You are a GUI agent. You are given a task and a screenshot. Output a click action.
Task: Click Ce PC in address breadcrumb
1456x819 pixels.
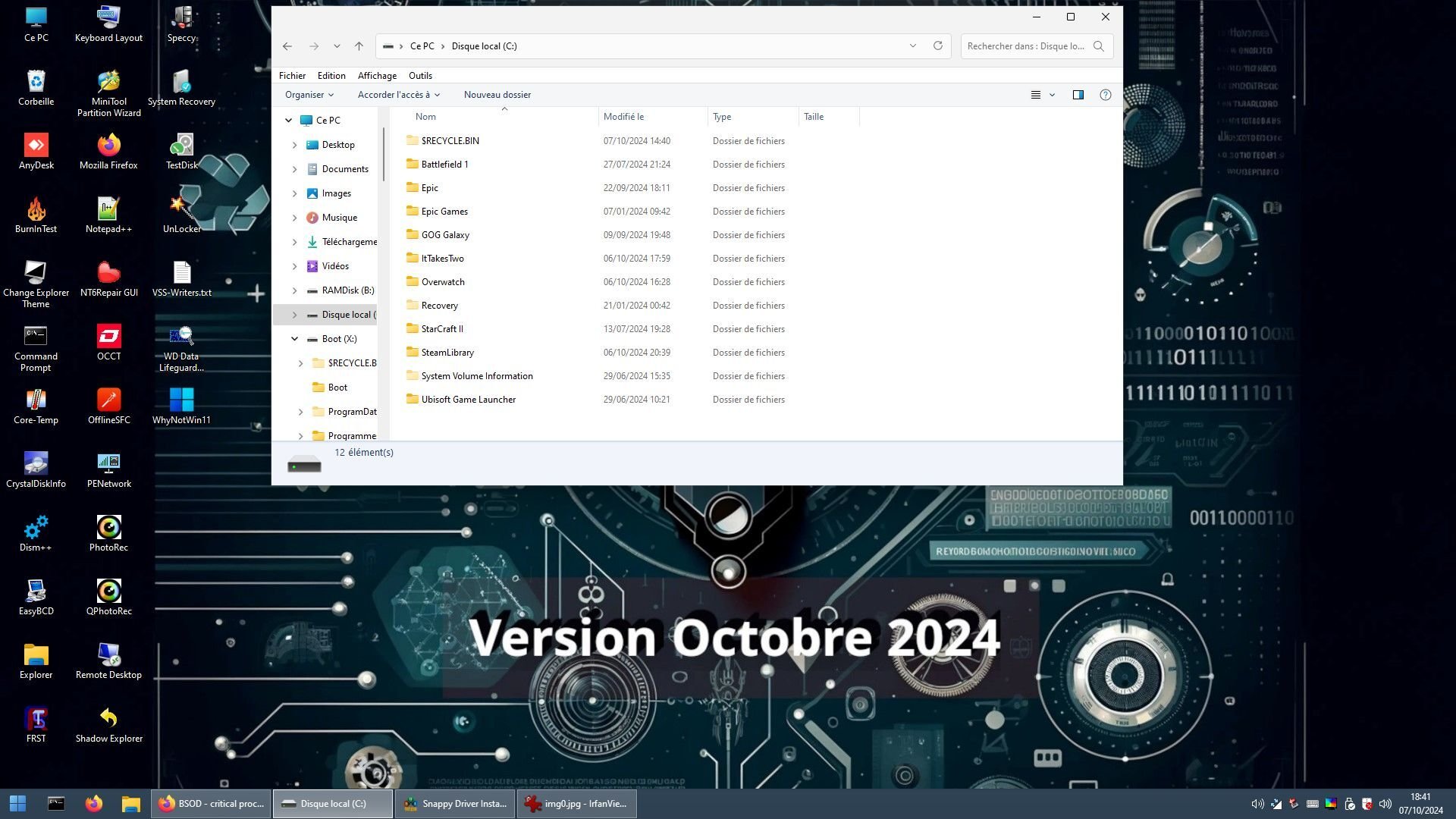(422, 46)
